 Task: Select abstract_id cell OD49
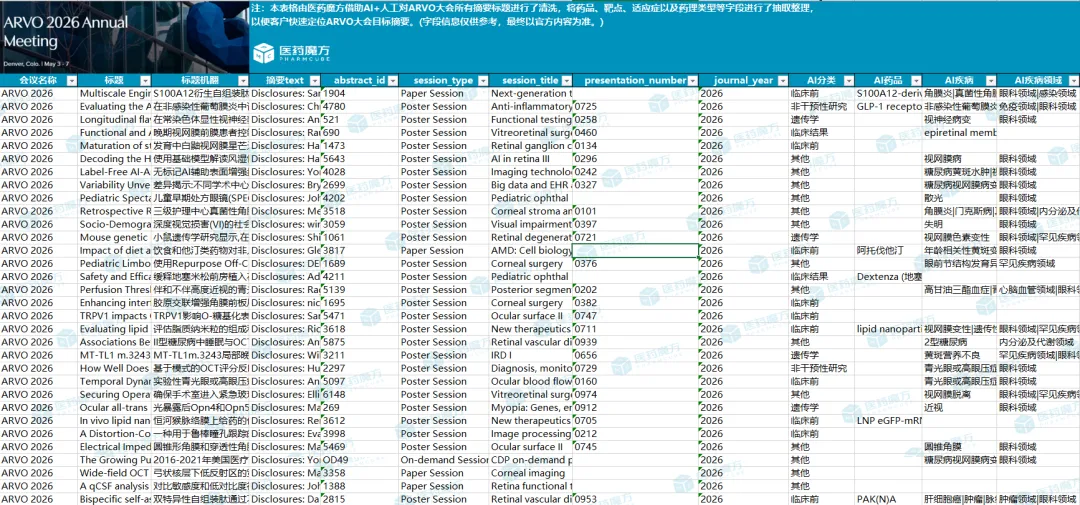coord(359,460)
